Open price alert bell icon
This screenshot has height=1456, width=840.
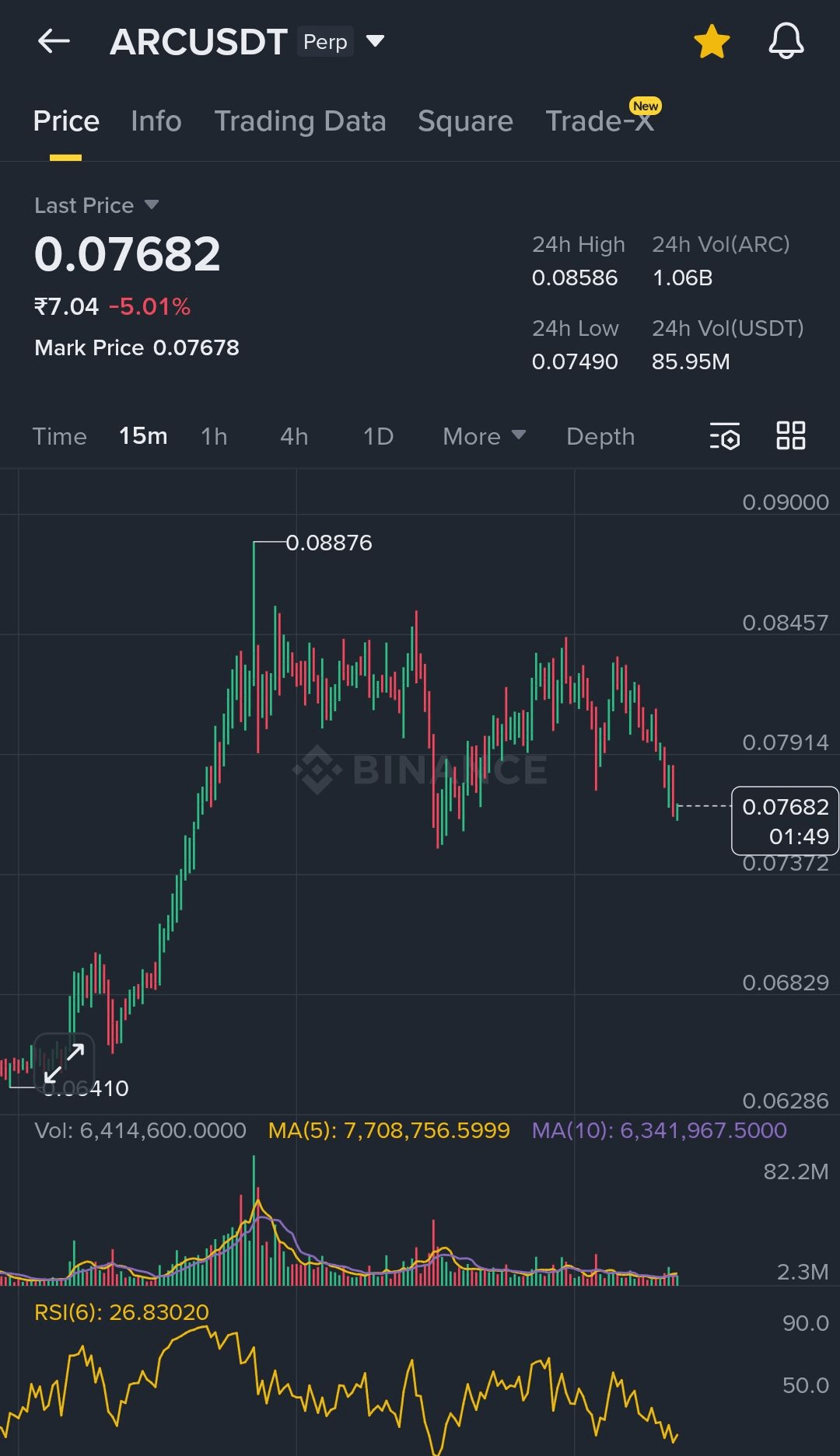786,41
